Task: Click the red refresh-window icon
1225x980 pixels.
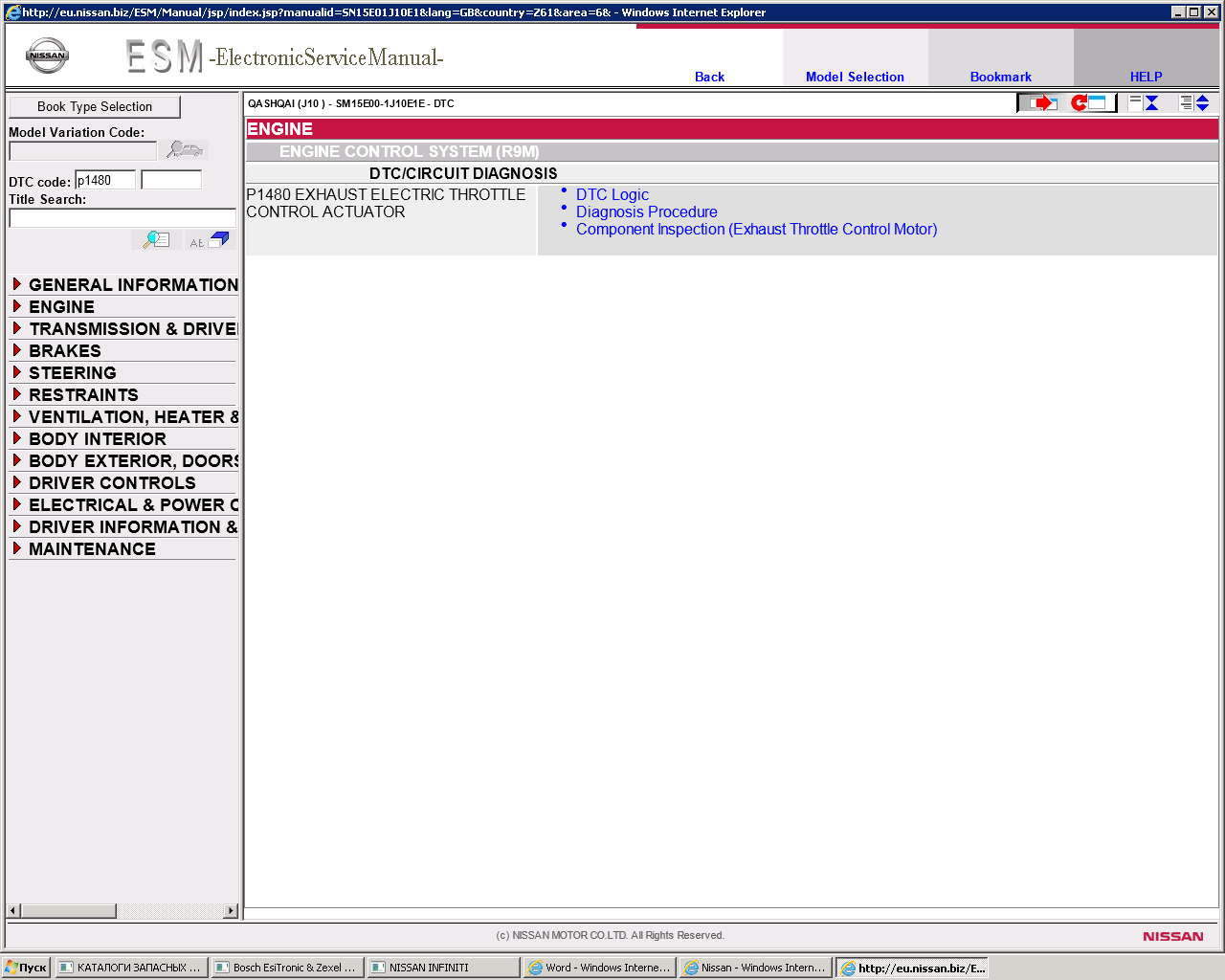Action: (x=1090, y=102)
